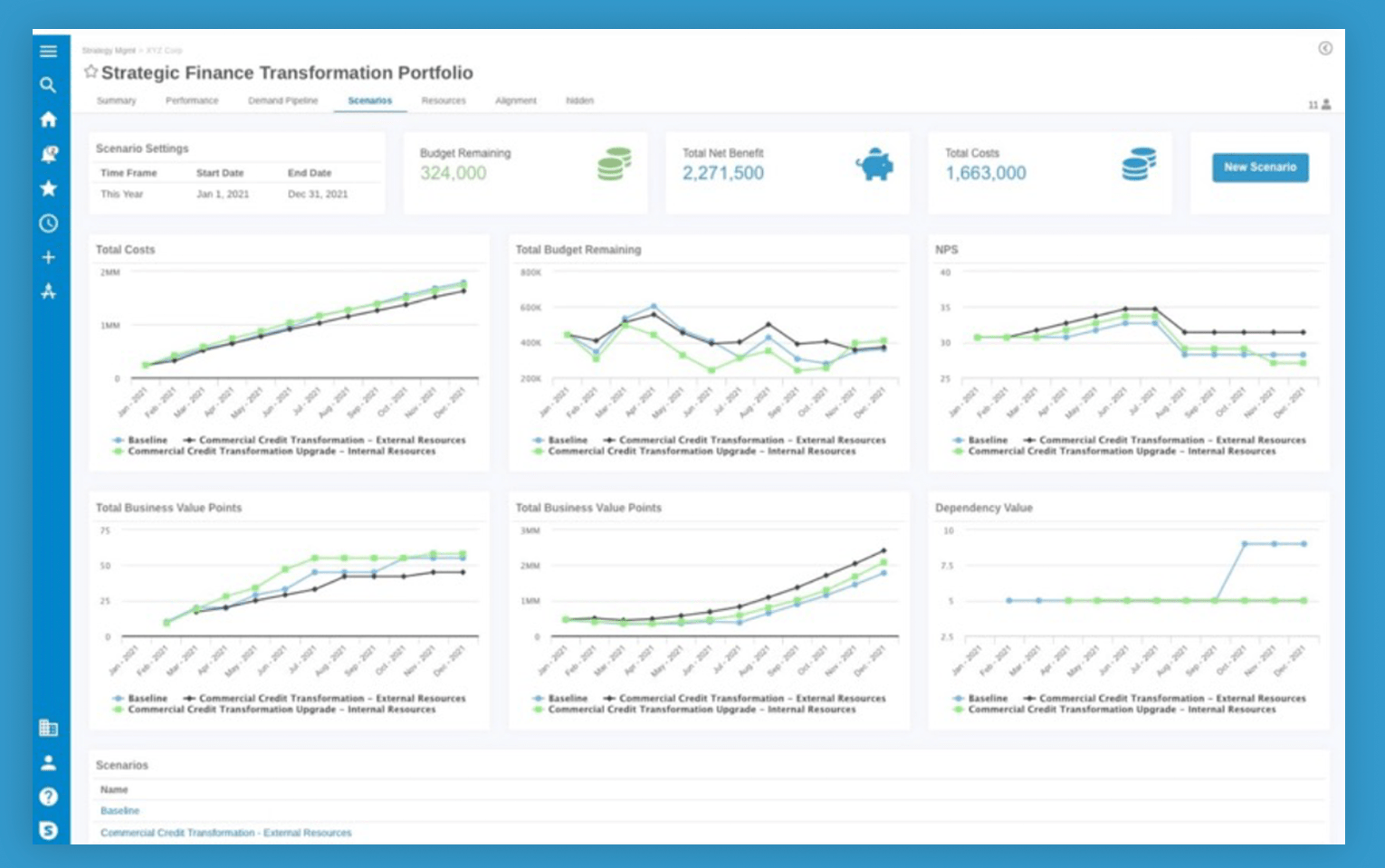This screenshot has width=1385, height=868.
Task: Open the user profile icon in the sidebar
Action: [48, 762]
